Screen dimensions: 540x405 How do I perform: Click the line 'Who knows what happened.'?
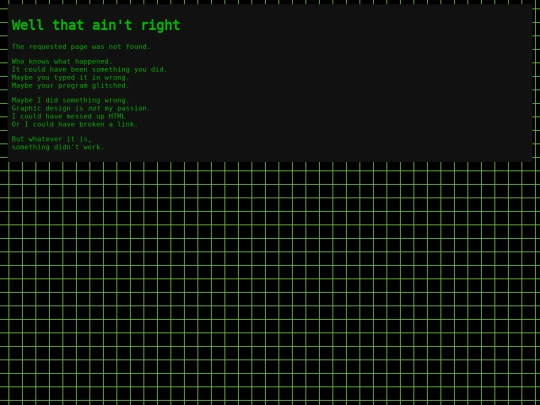62,61
